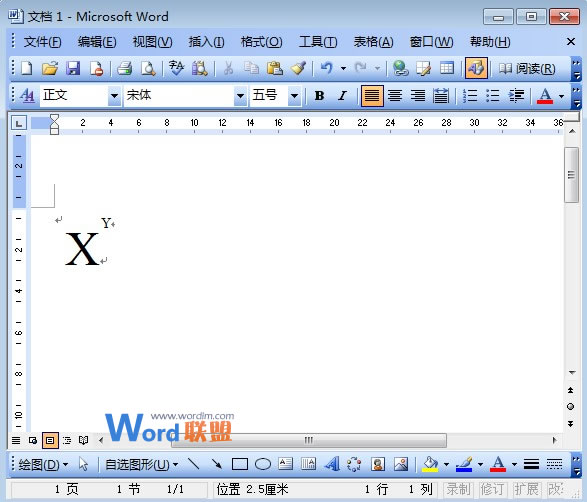This screenshot has height=502, width=587.
Task: Insert hyperlink globe icon
Action: (x=400, y=69)
